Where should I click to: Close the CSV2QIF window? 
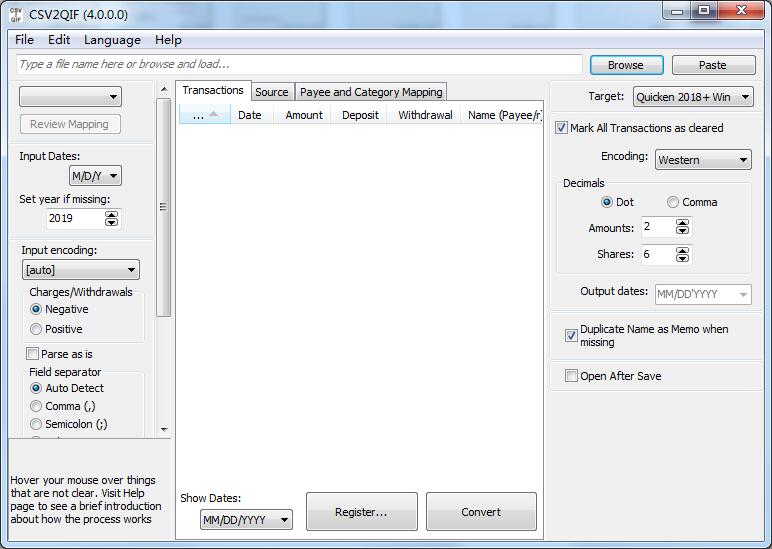coord(741,11)
